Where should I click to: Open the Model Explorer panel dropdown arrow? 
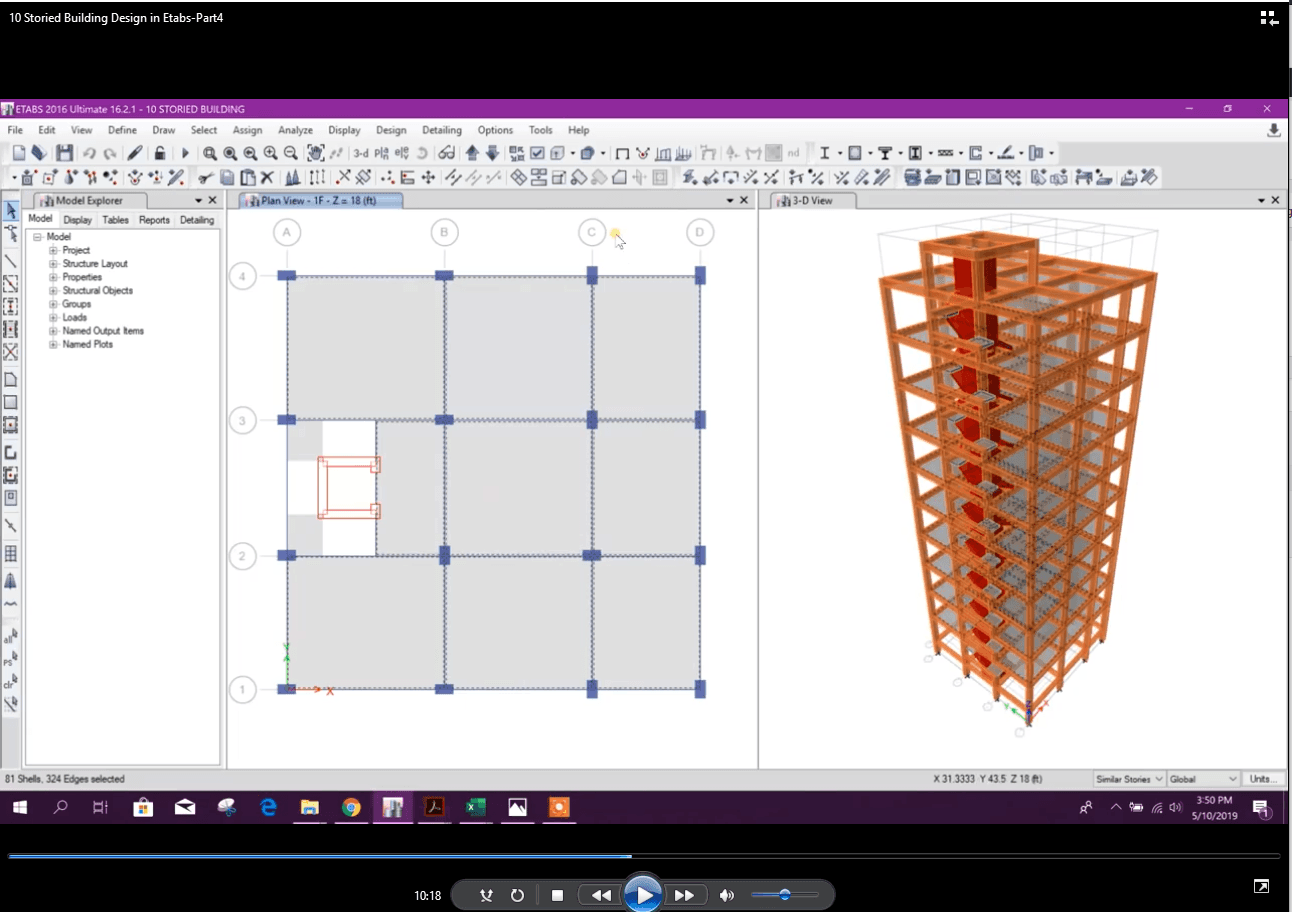tap(198, 201)
